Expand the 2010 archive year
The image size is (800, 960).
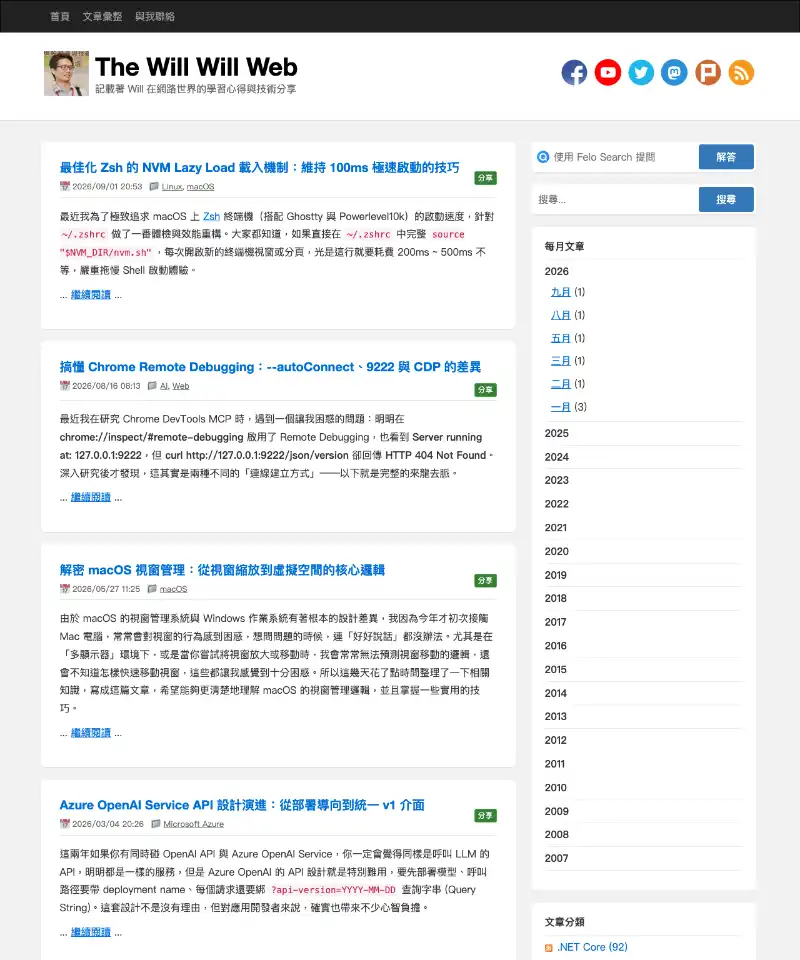coord(556,787)
